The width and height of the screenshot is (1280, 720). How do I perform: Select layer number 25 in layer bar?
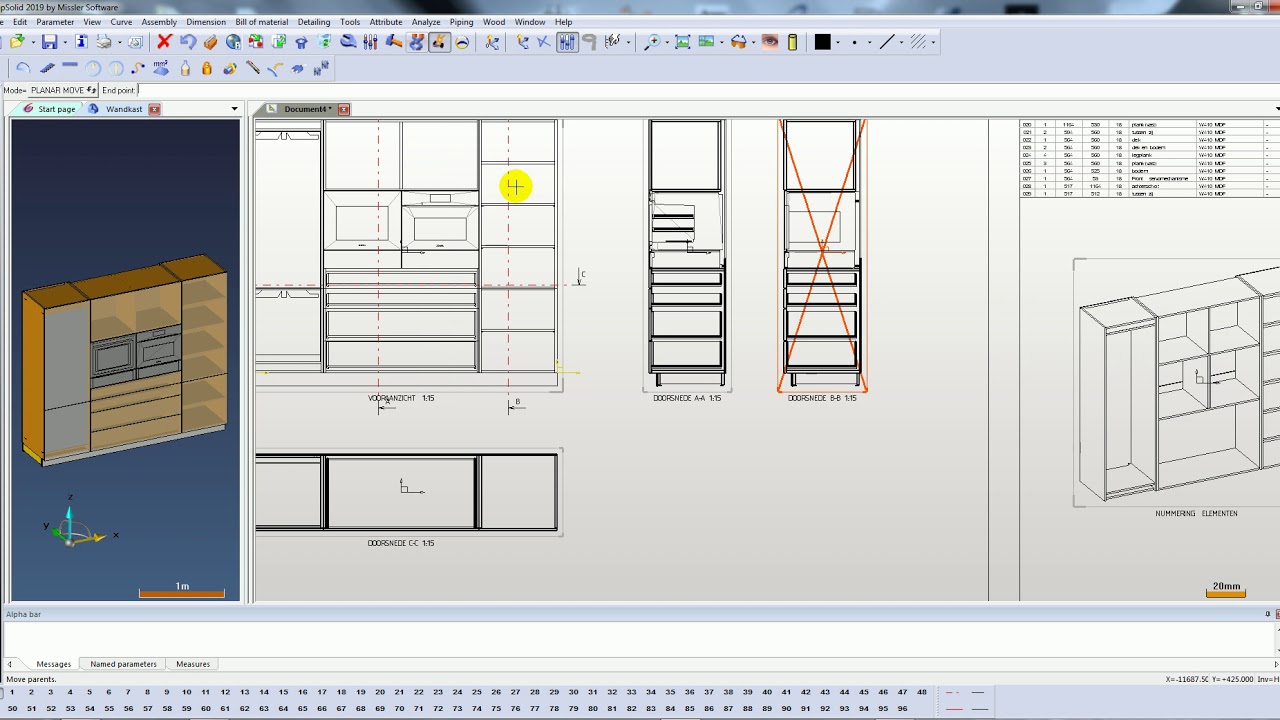pyautogui.click(x=476, y=692)
